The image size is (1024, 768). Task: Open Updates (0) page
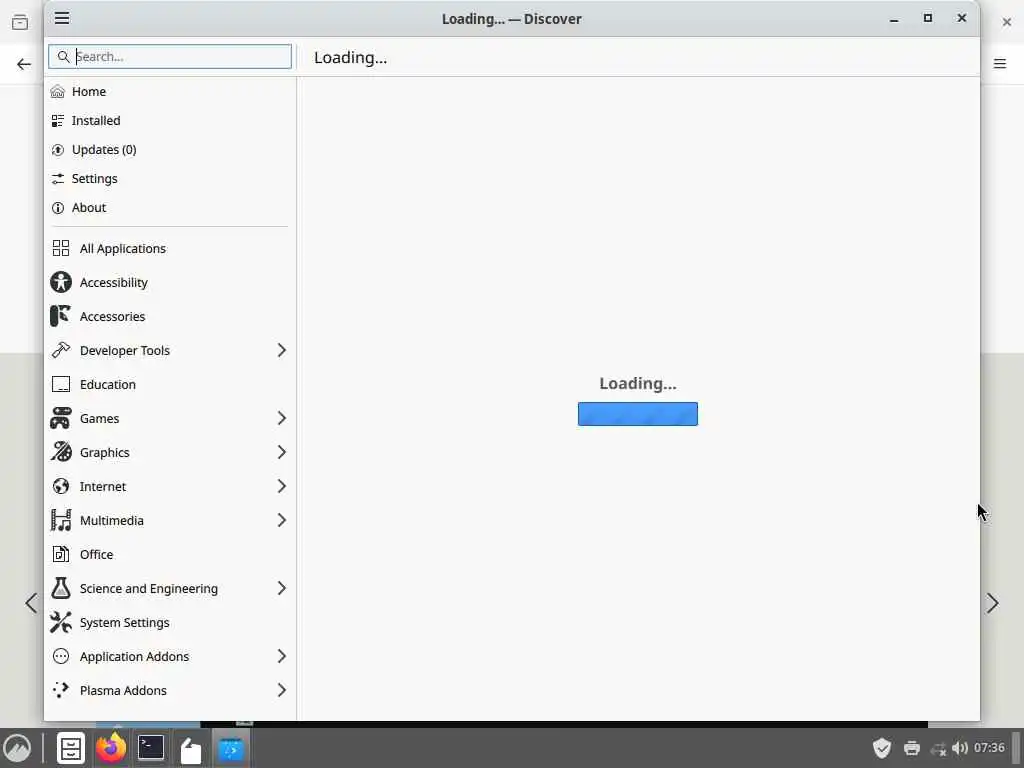coord(170,150)
